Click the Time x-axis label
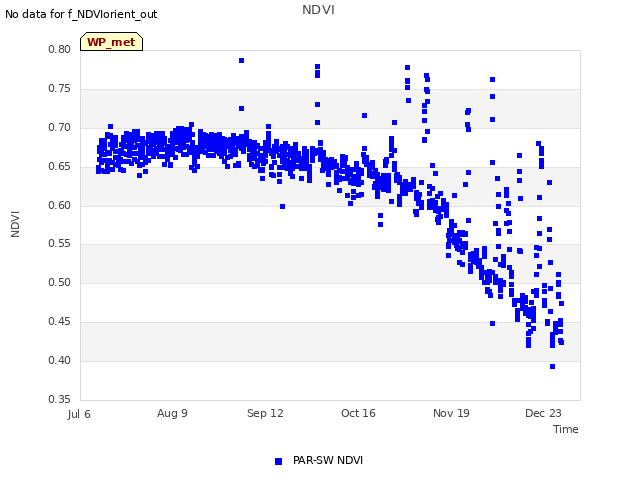This screenshot has width=640, height=480. point(565,429)
